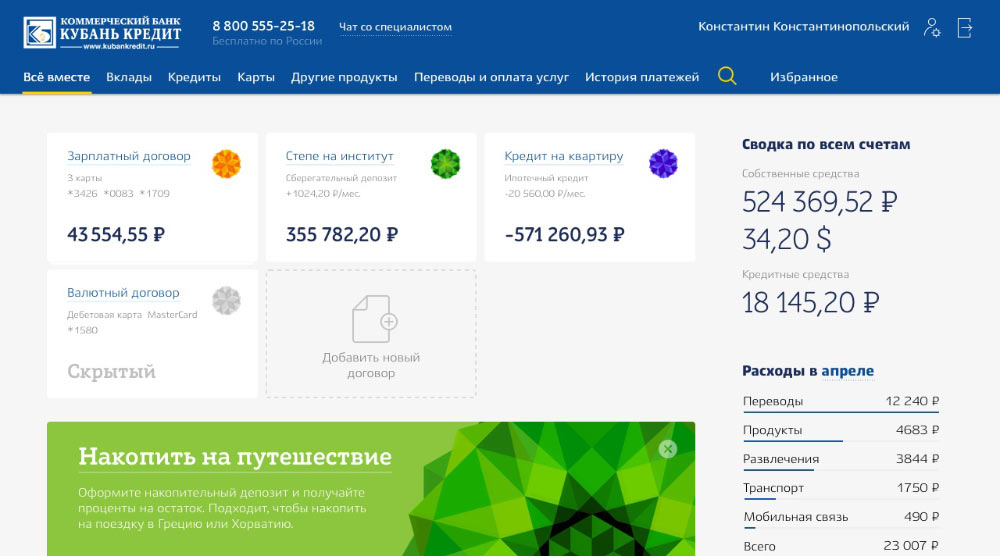Screen dimensions: 1000x556
Task: Open the апреле month selector
Action: (848, 371)
